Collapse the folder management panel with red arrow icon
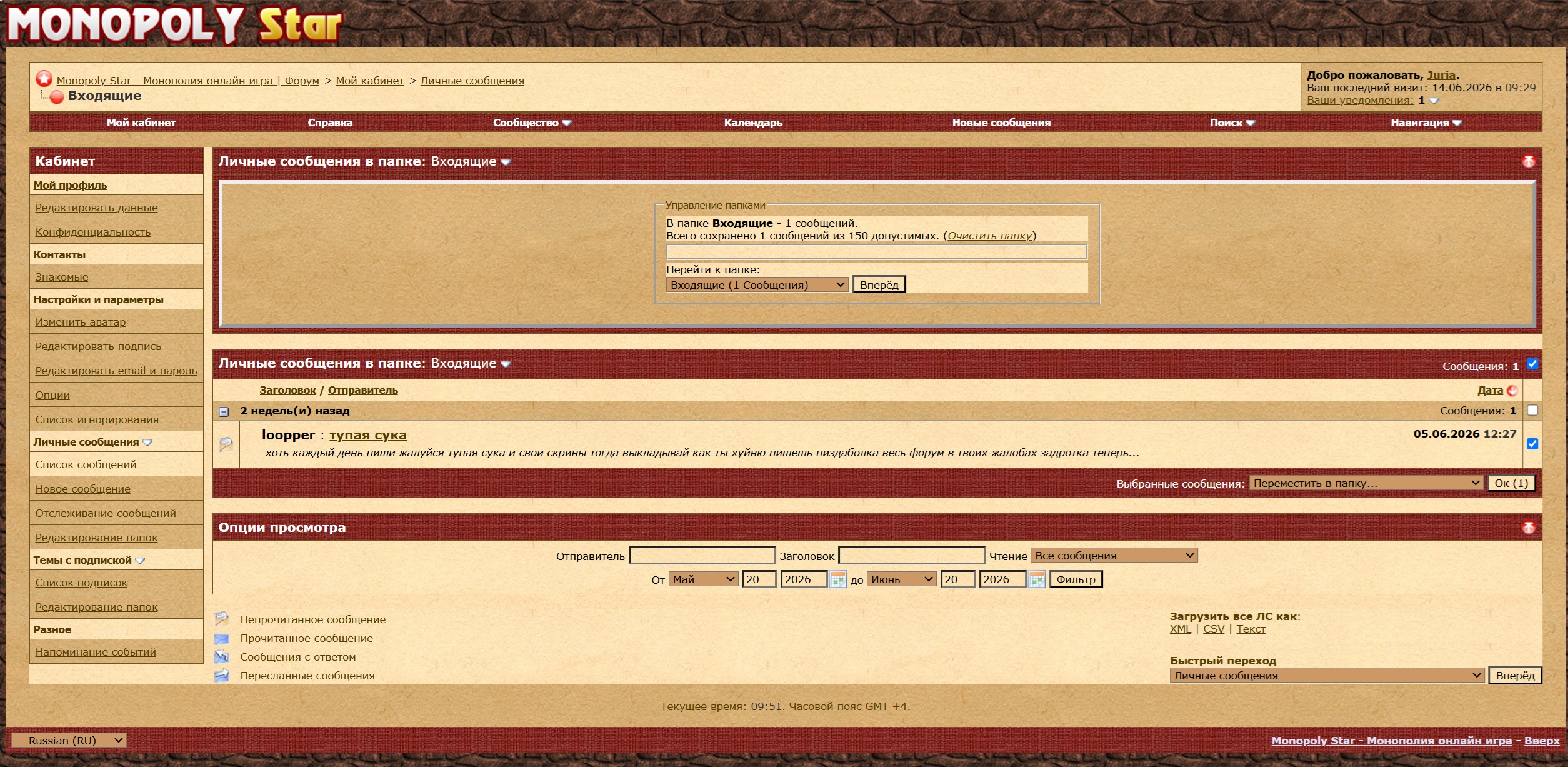Image resolution: width=1568 pixels, height=767 pixels. (1529, 161)
